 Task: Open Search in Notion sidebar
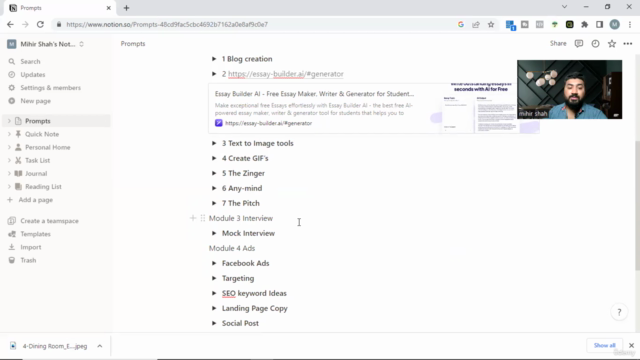tap(30, 62)
